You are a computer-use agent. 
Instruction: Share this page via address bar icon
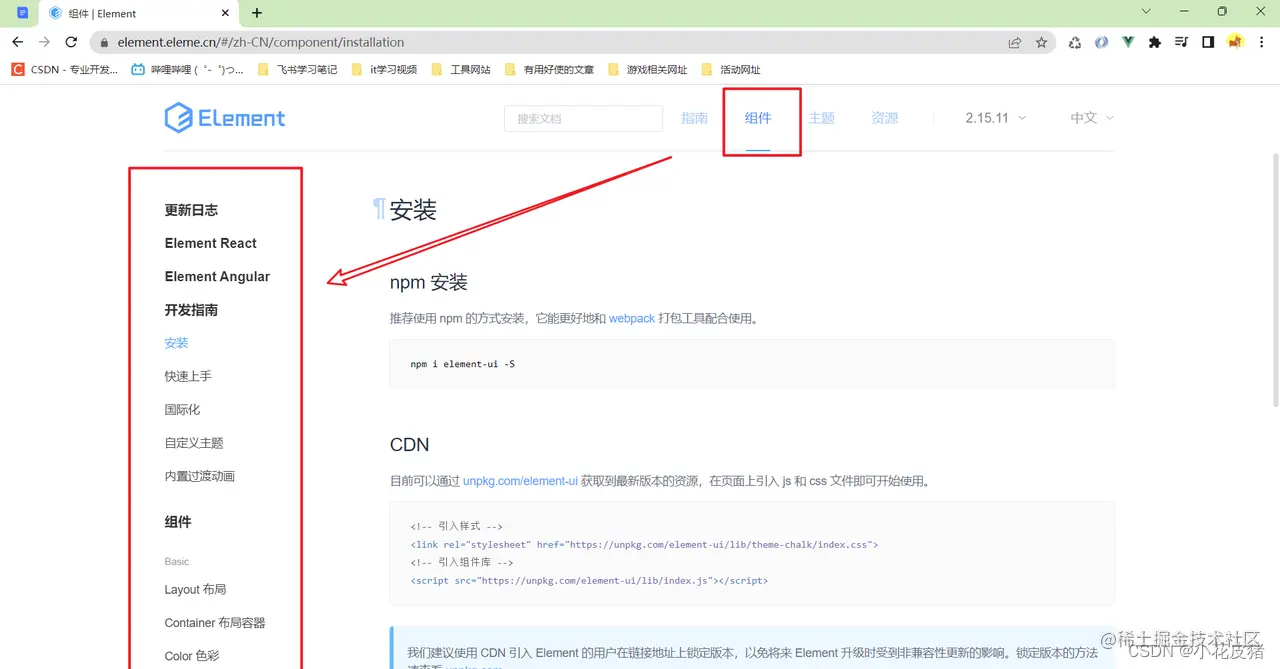pos(1015,42)
